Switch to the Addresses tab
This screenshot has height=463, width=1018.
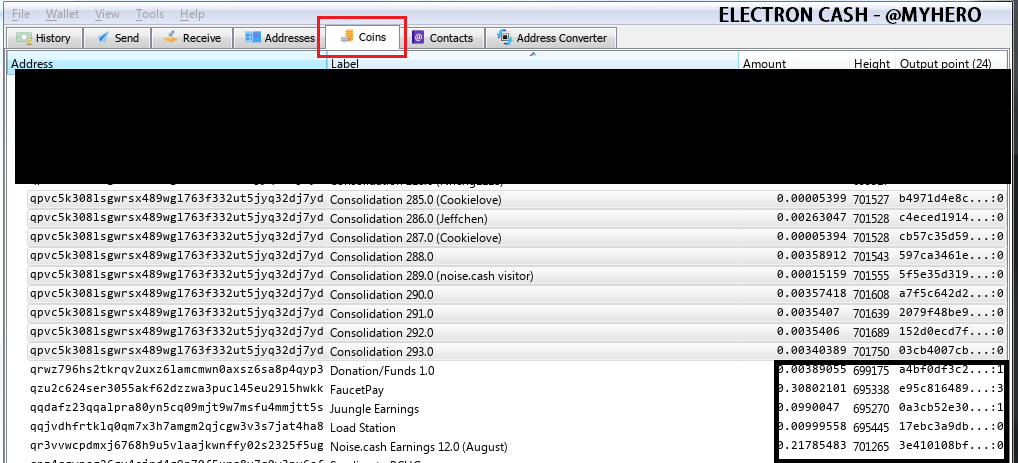point(279,38)
